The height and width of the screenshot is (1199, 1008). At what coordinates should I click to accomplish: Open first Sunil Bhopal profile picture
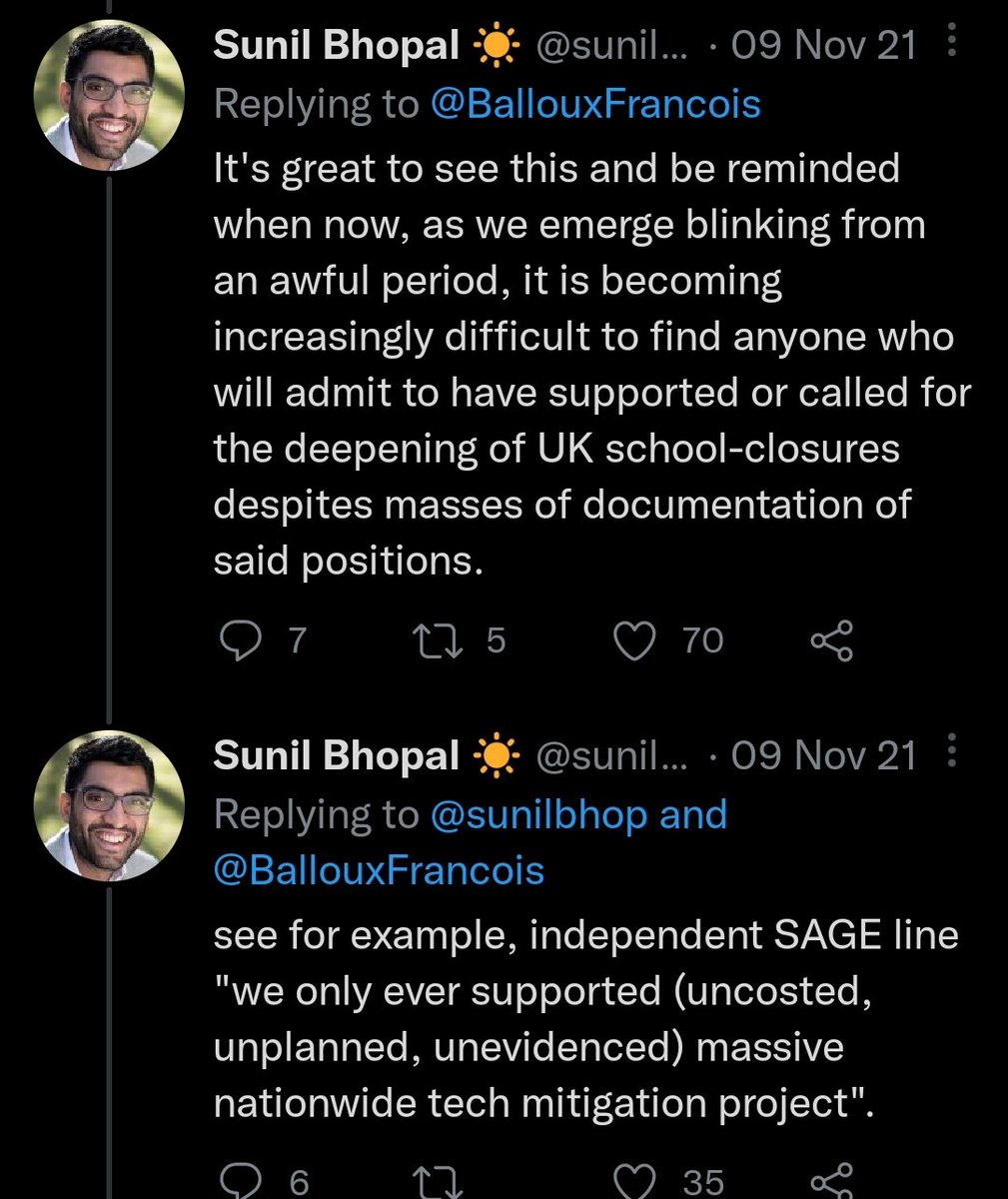(x=109, y=94)
